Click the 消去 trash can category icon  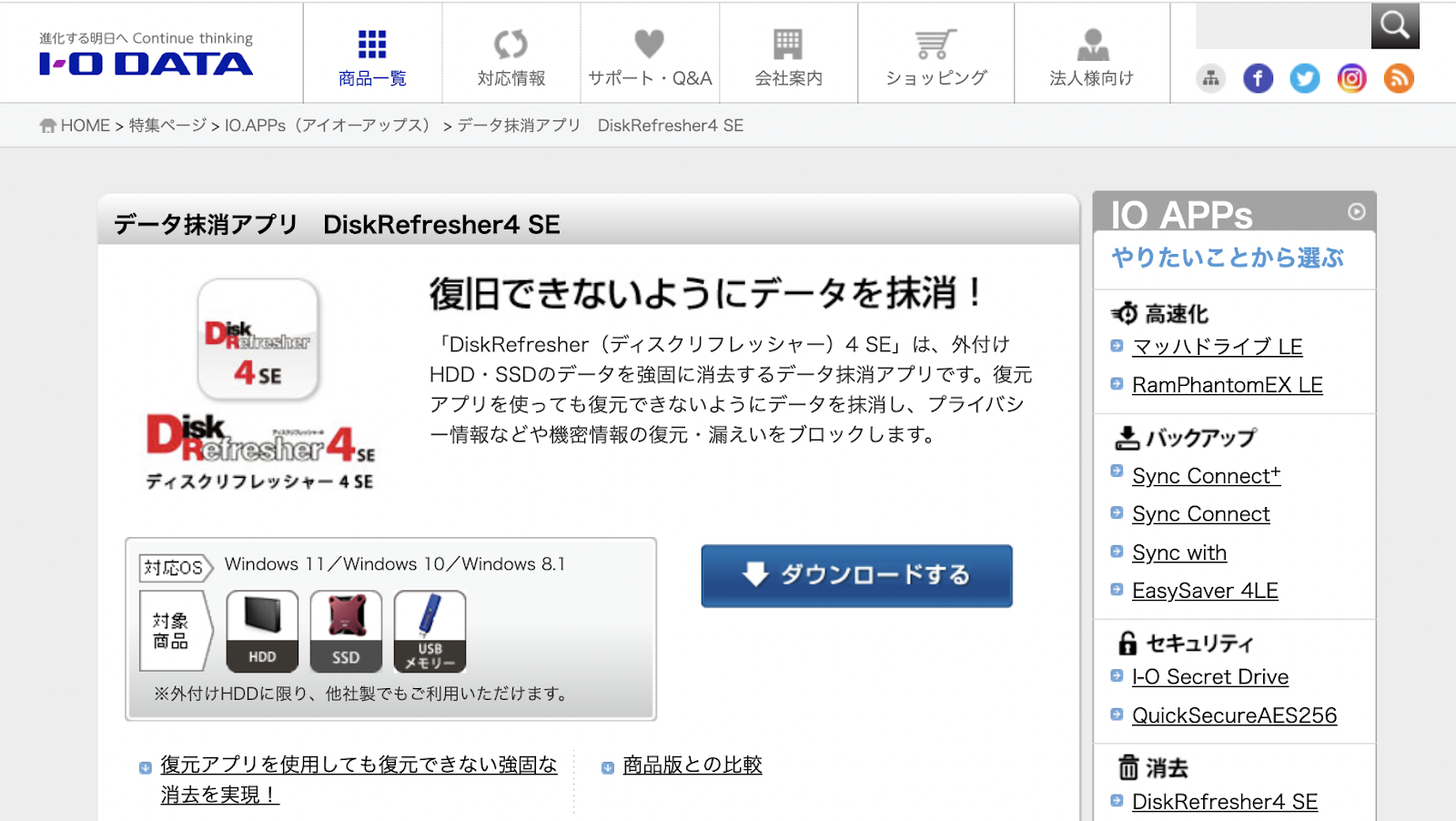tap(1128, 768)
